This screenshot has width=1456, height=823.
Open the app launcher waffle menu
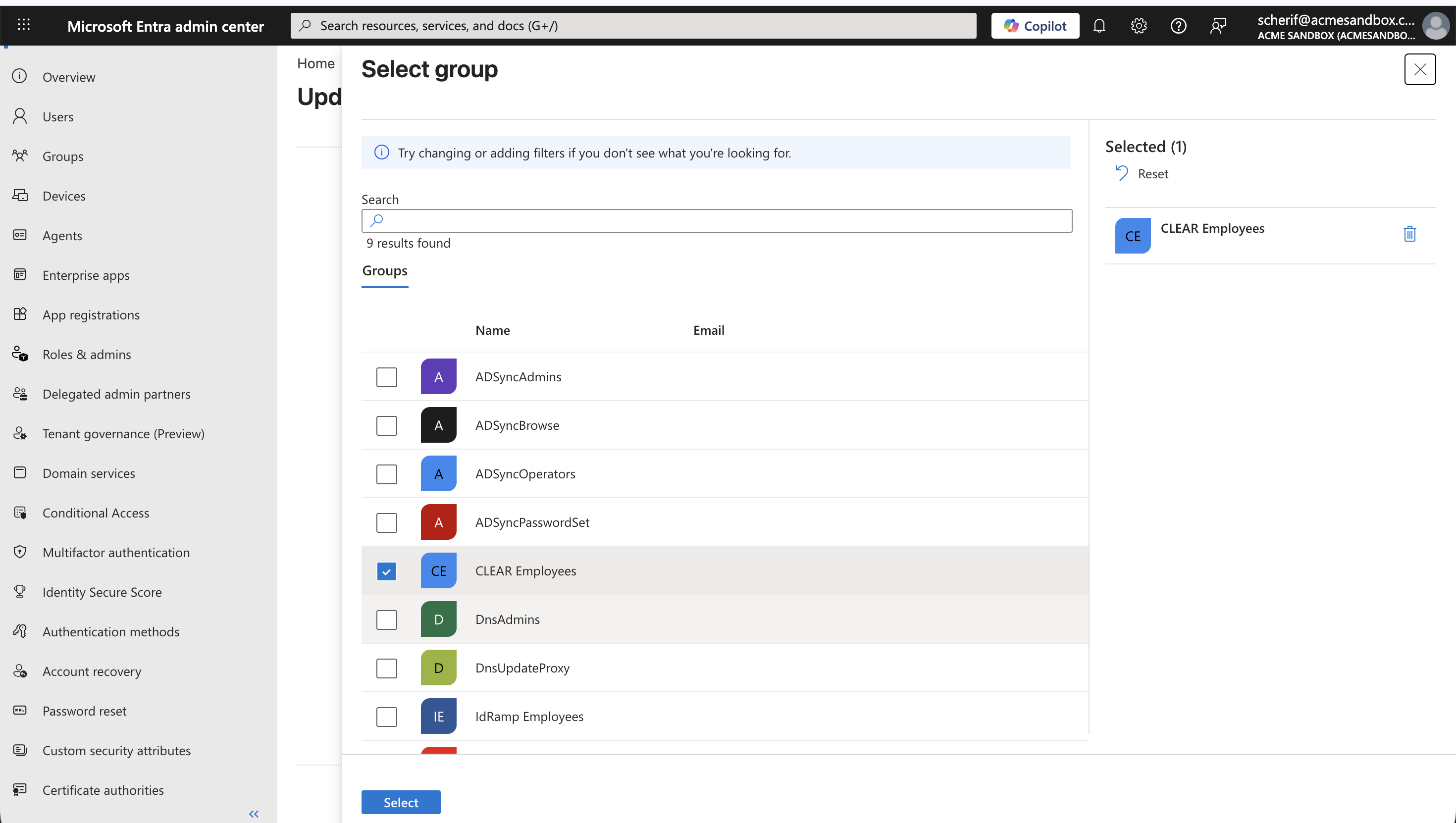(24, 25)
